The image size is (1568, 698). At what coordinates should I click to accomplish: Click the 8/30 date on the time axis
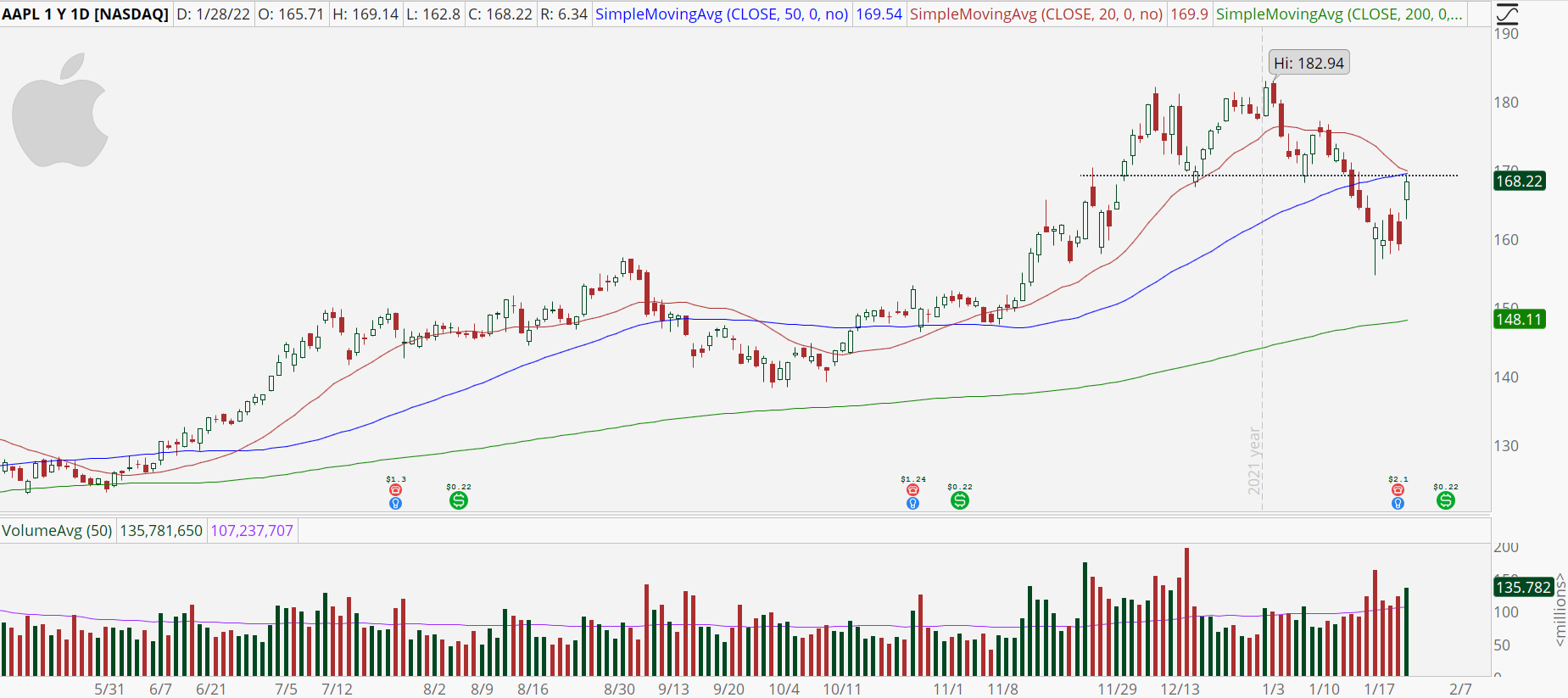619,689
